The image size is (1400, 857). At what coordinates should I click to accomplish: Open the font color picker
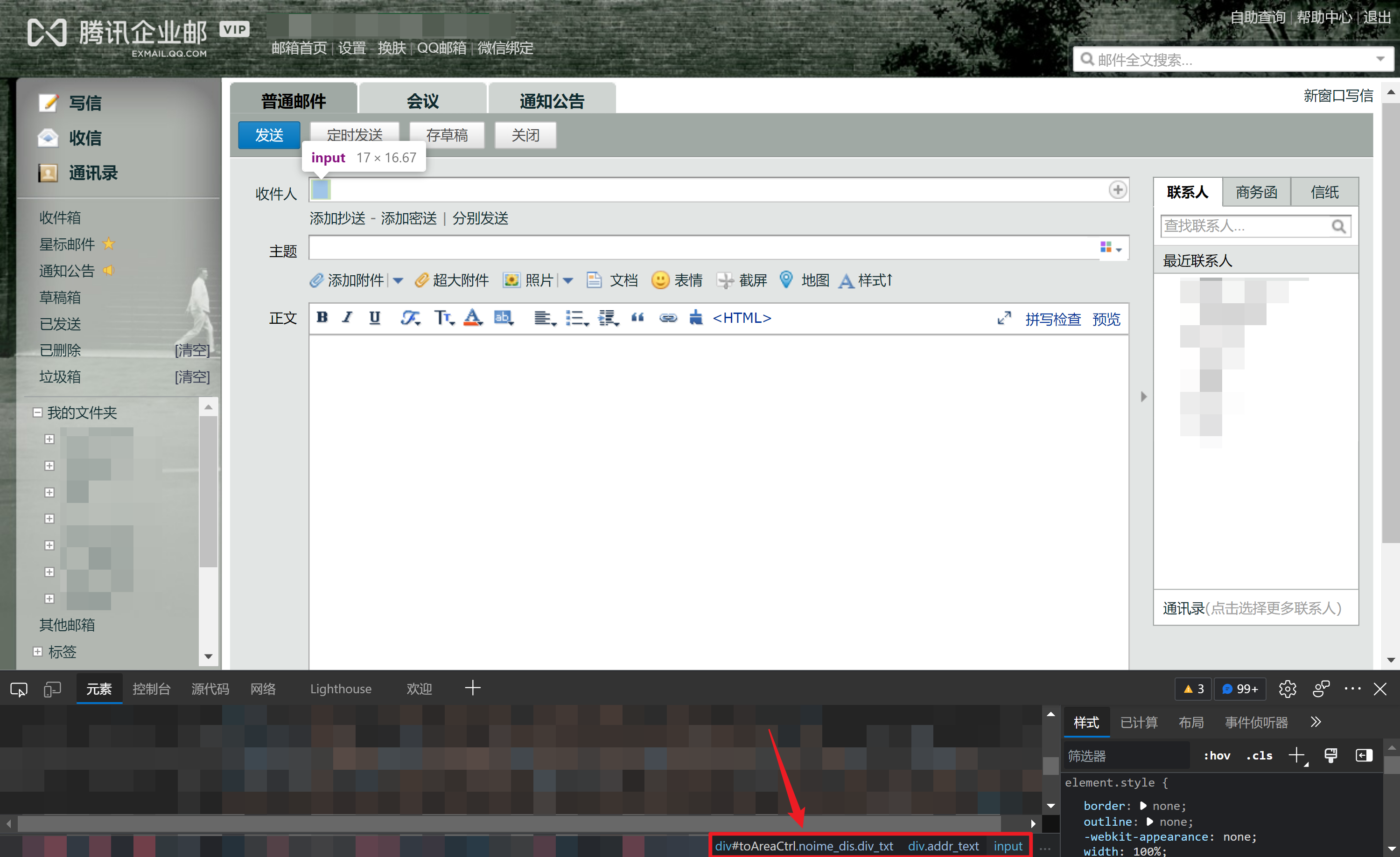coord(473,318)
